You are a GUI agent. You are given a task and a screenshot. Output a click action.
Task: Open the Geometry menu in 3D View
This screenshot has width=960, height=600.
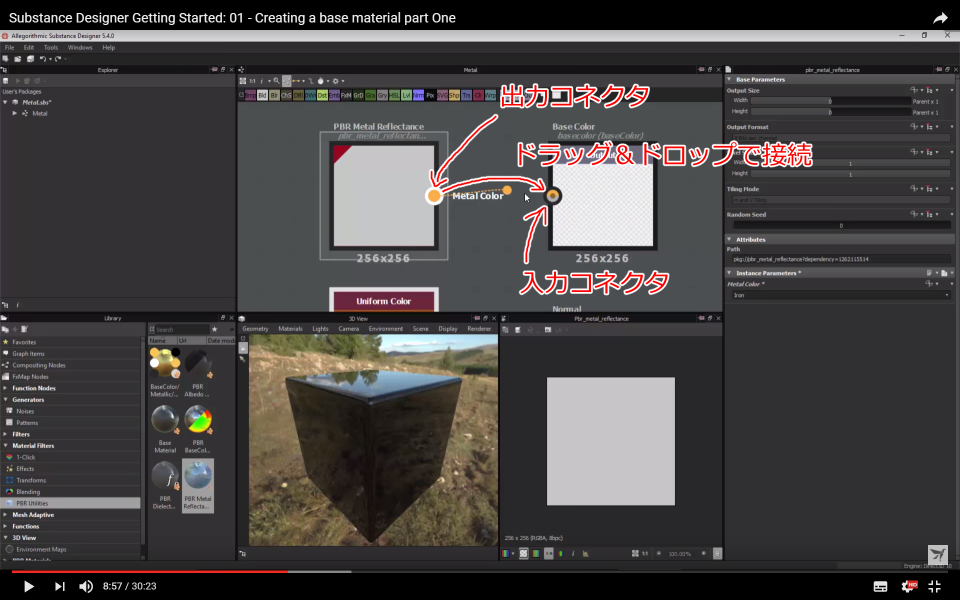pyautogui.click(x=255, y=329)
